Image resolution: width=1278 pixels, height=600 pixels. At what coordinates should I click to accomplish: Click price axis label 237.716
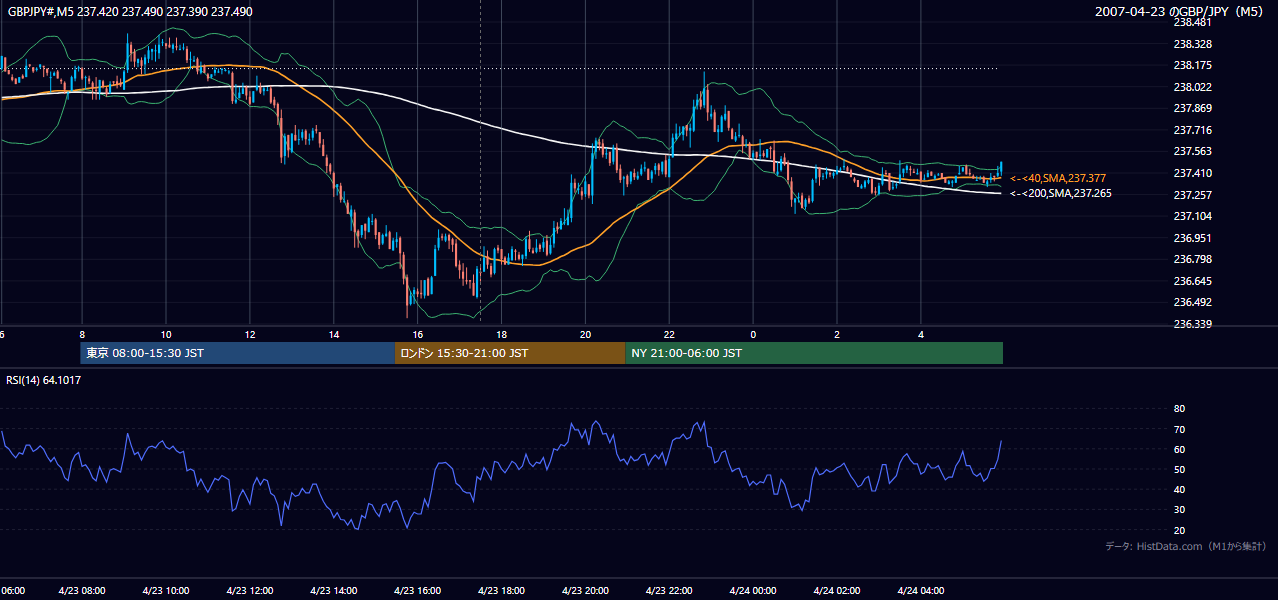click(x=1192, y=130)
